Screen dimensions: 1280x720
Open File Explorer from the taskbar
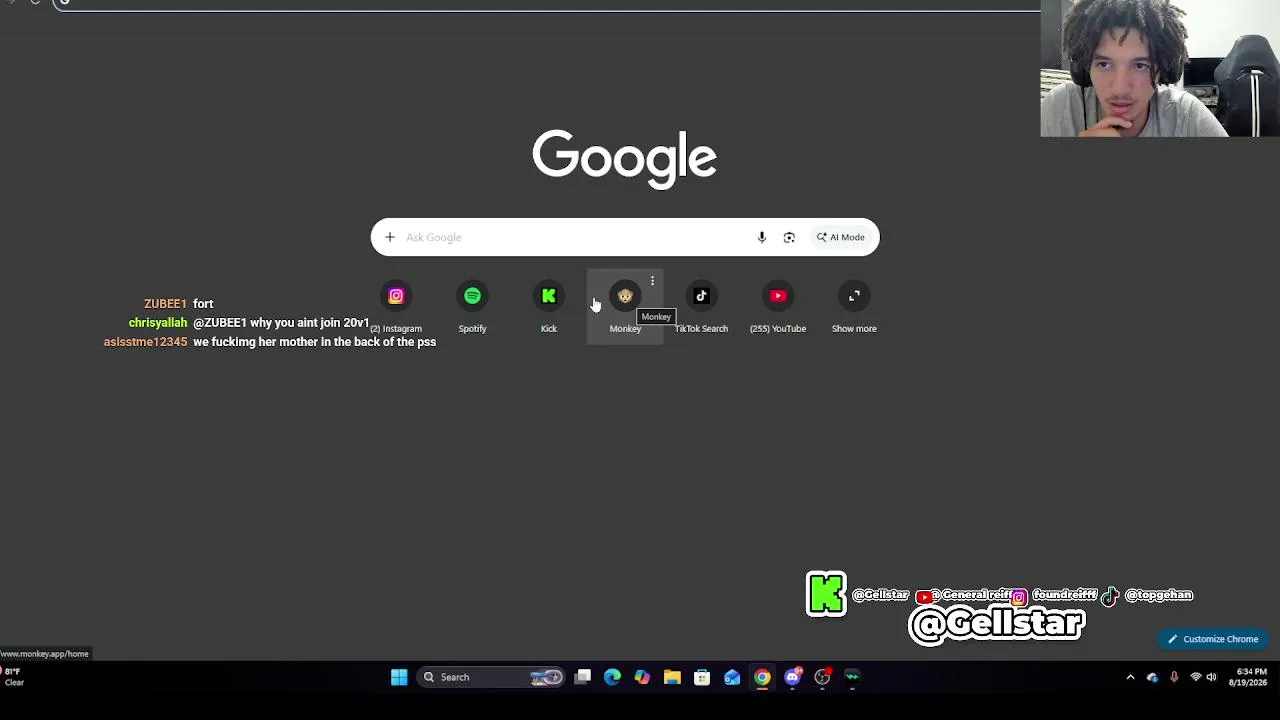pyautogui.click(x=672, y=677)
